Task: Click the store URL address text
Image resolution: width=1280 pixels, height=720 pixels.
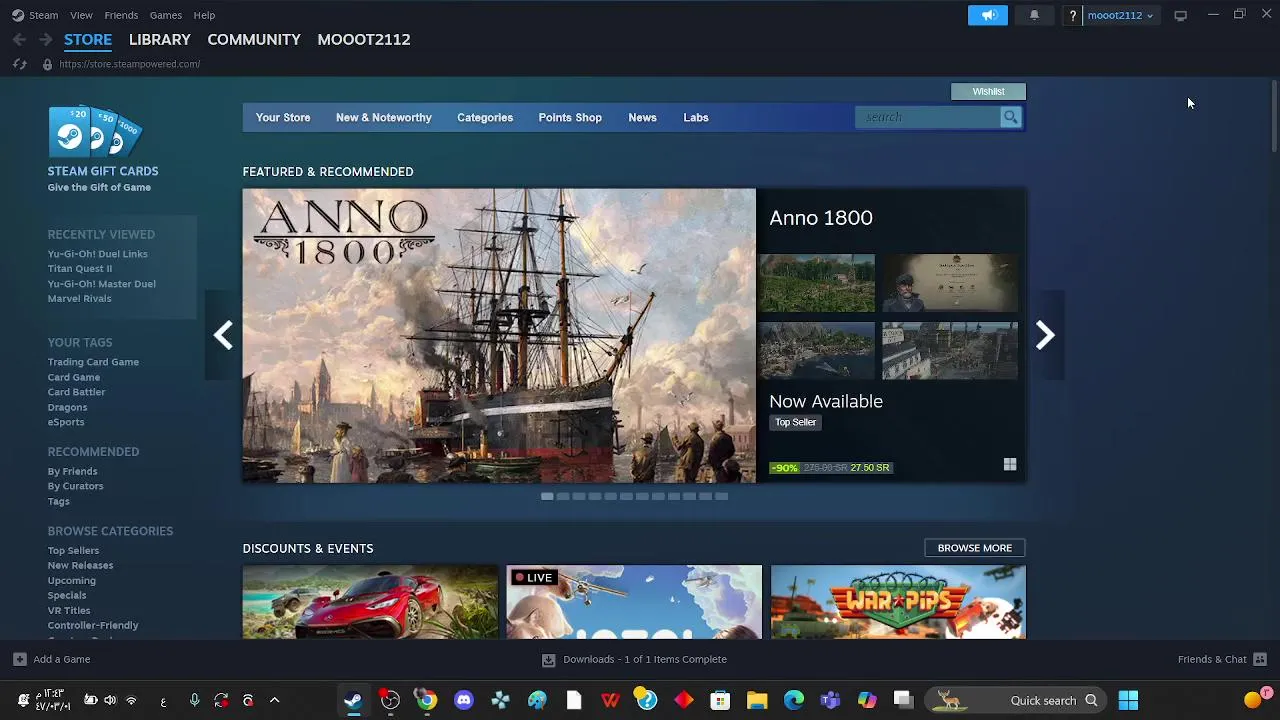Action: pos(130,64)
